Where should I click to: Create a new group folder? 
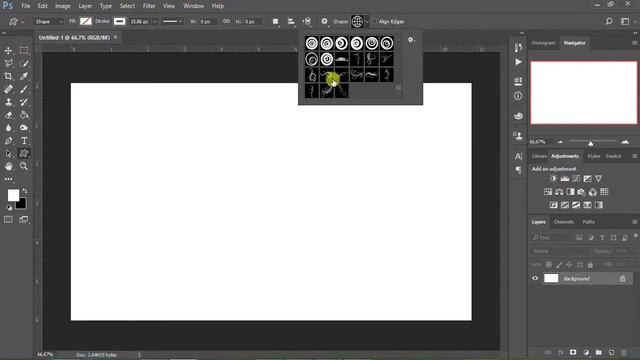[x=599, y=352]
